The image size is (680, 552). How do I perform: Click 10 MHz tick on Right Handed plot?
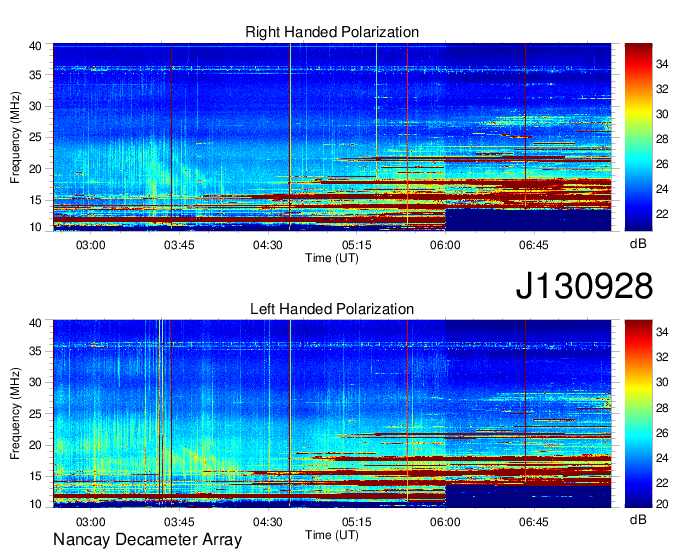[36, 227]
